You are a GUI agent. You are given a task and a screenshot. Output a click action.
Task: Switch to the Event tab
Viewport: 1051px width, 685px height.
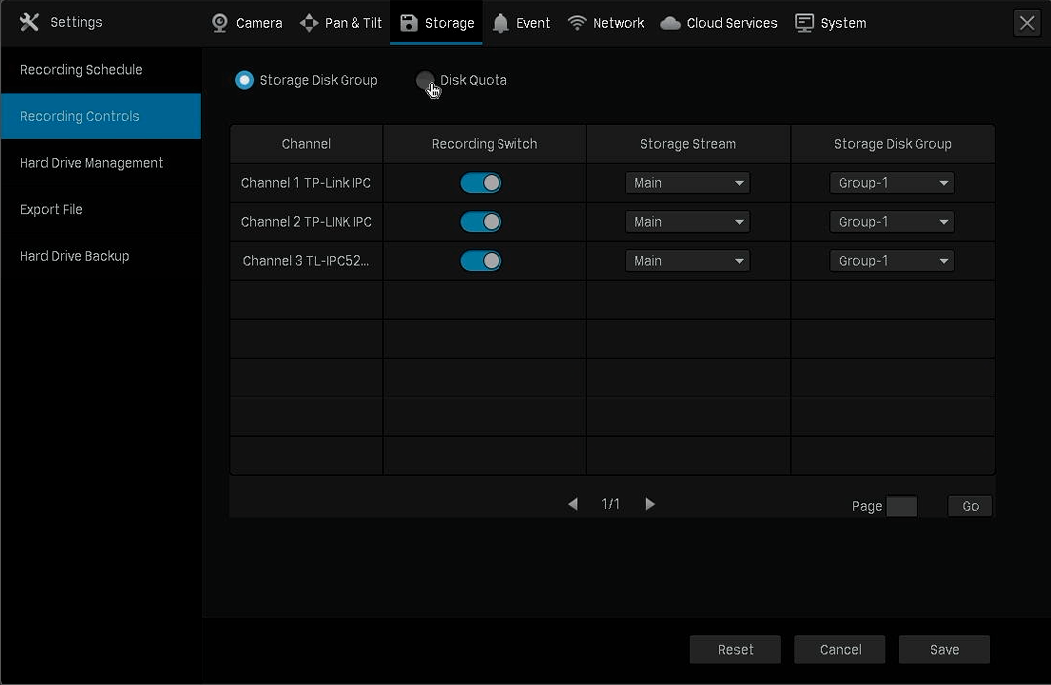(x=521, y=23)
